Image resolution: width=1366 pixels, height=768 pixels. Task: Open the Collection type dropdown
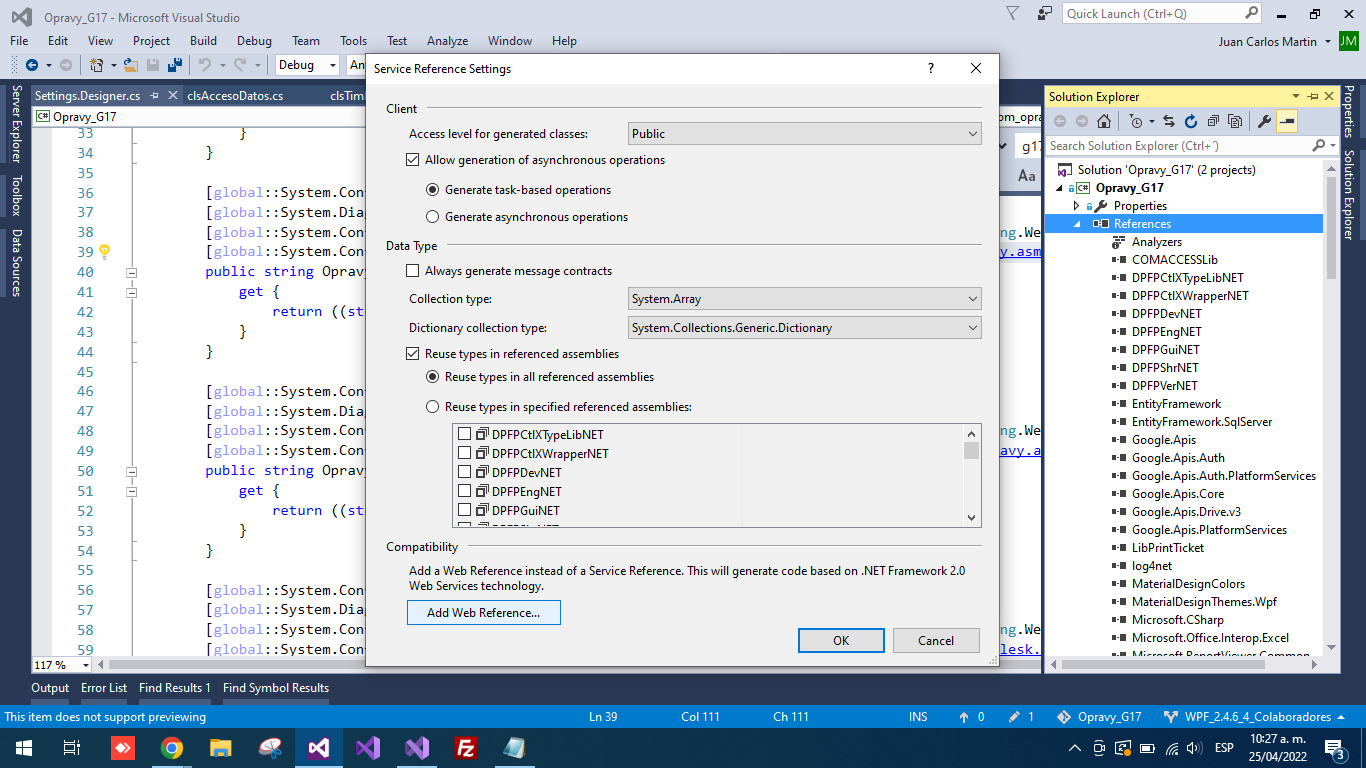coord(805,299)
